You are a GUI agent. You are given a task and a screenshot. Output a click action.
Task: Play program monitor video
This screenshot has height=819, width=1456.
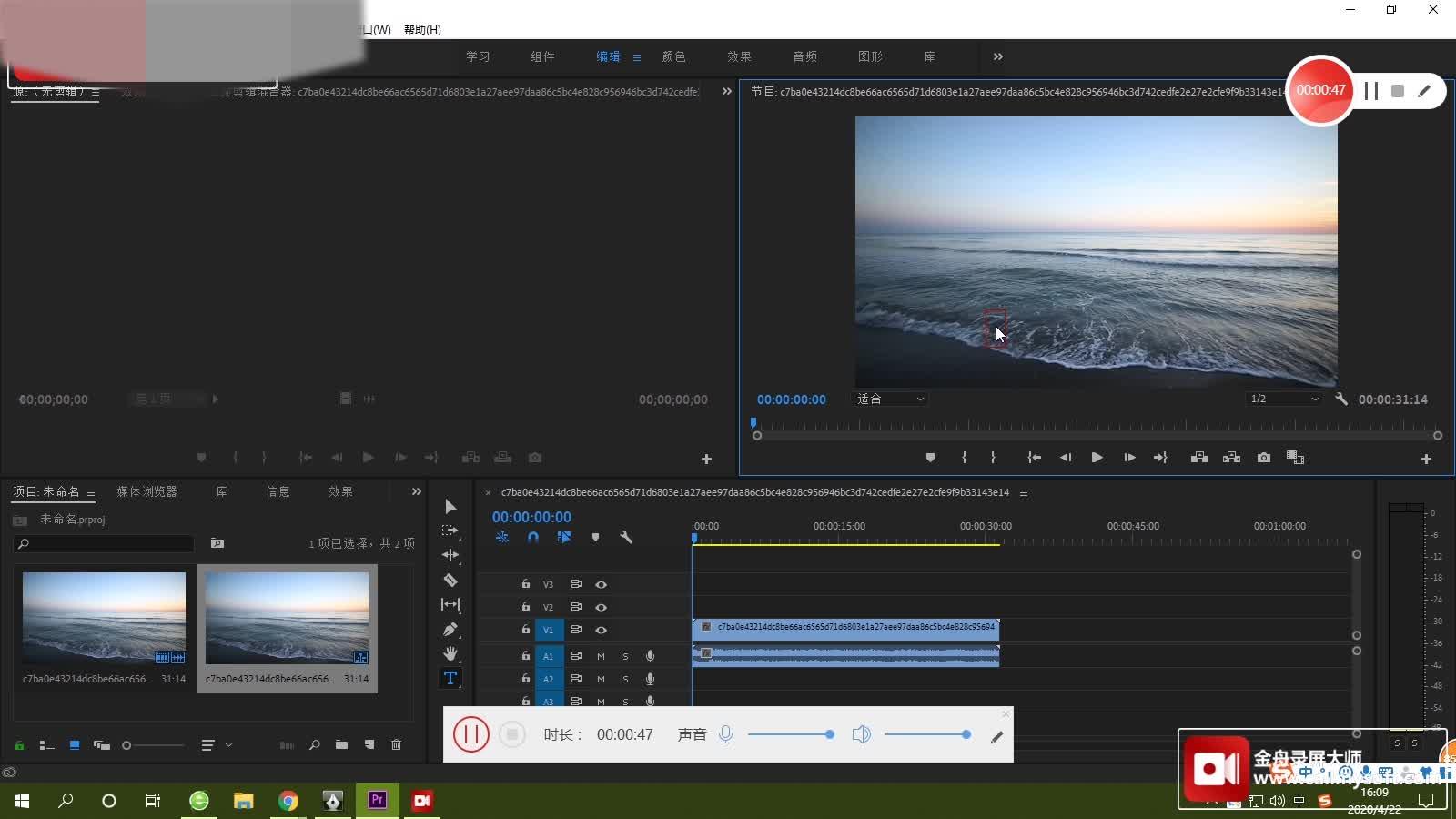click(1097, 458)
